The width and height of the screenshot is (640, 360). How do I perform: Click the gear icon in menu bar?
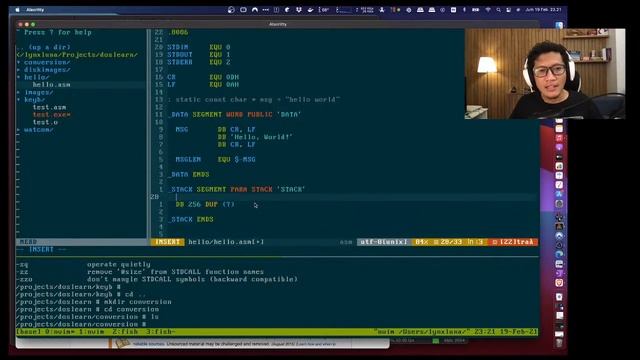pyautogui.click(x=409, y=10)
